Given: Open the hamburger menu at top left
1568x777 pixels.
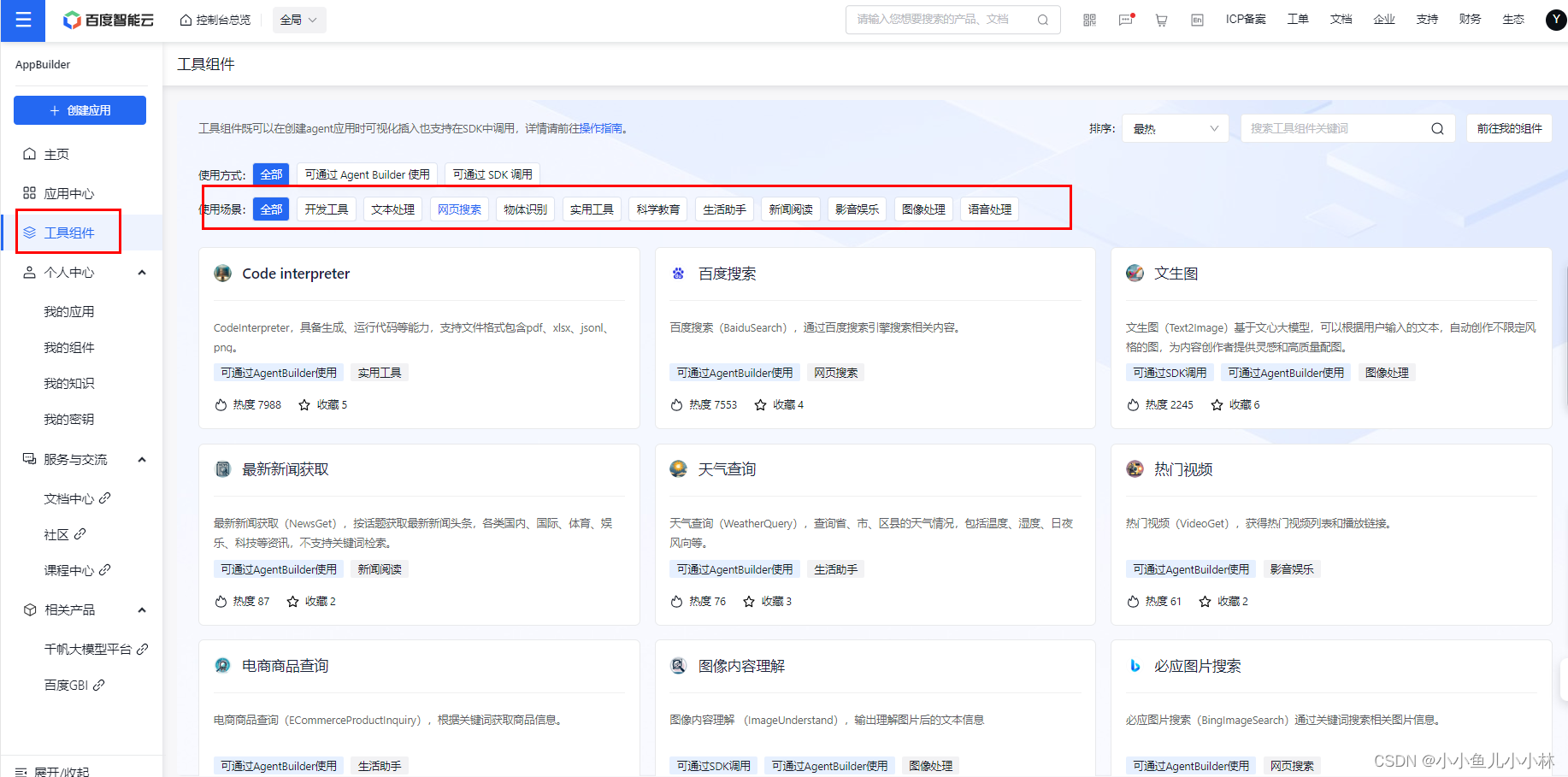Looking at the screenshot, I should (22, 20).
